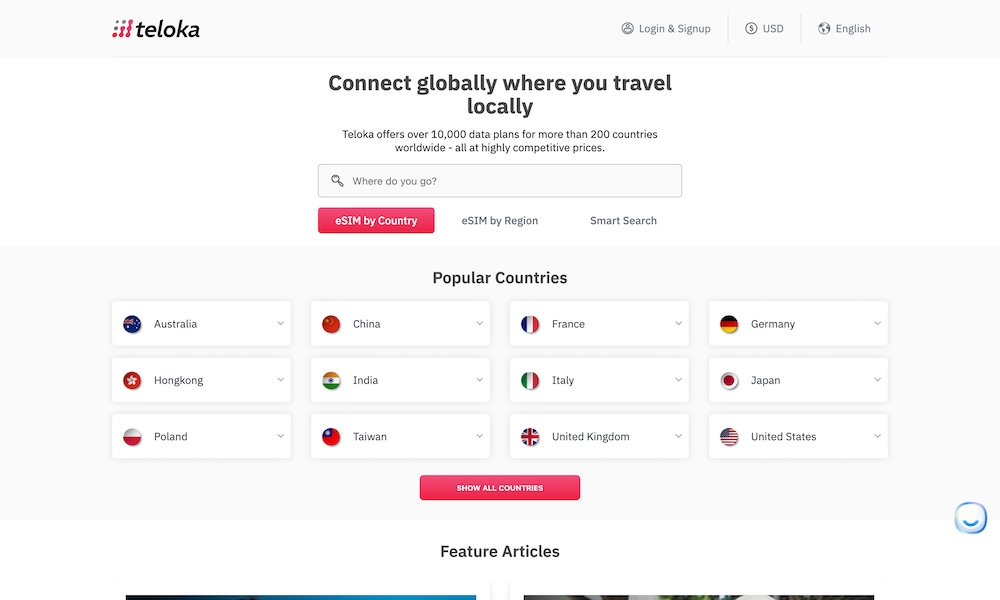
Task: Click the Poland flag icon
Action: point(132,437)
